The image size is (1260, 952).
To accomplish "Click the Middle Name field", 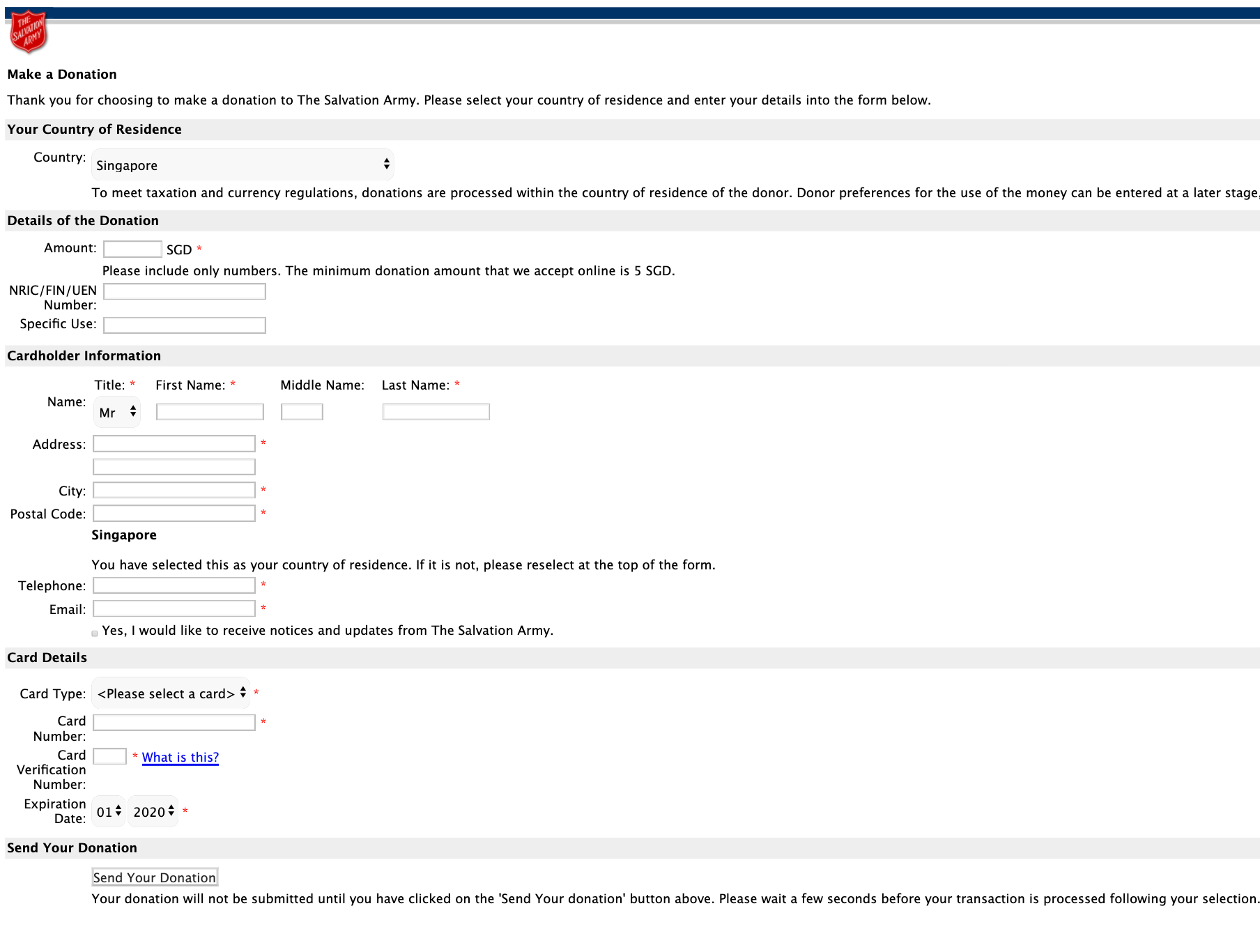I will [x=302, y=412].
